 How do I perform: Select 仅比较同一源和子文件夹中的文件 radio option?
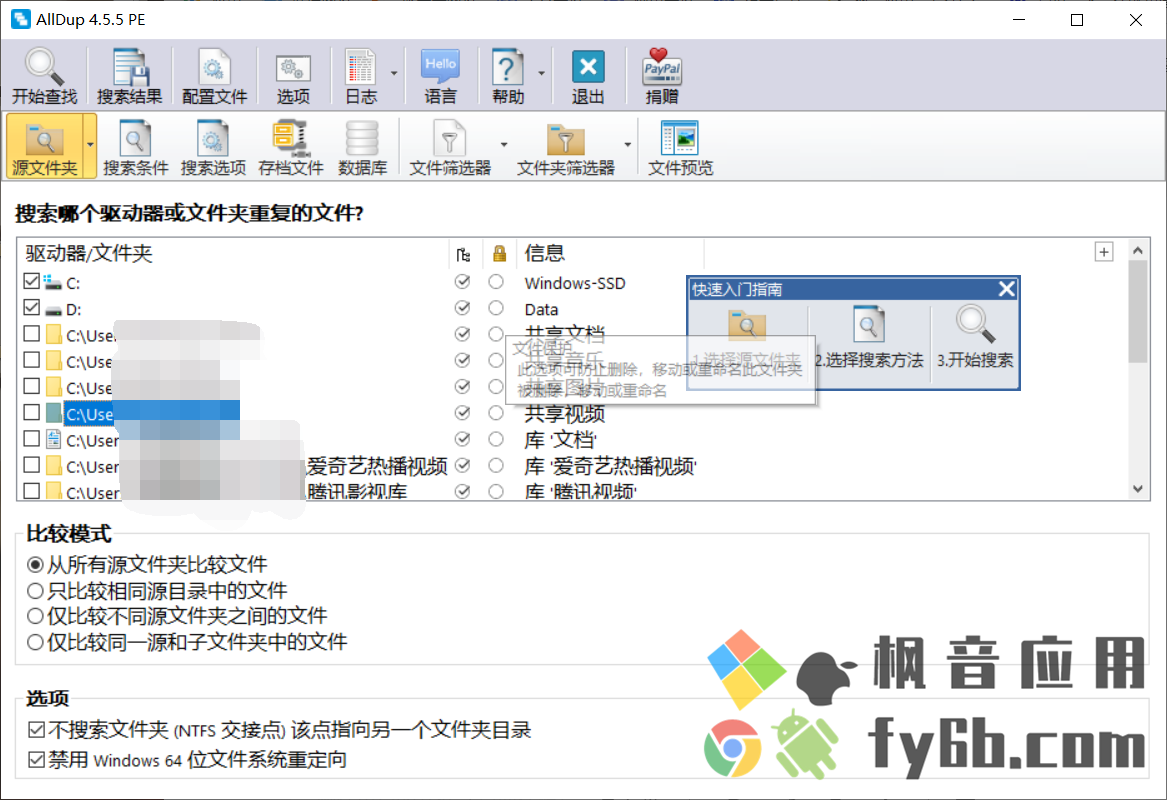point(35,641)
